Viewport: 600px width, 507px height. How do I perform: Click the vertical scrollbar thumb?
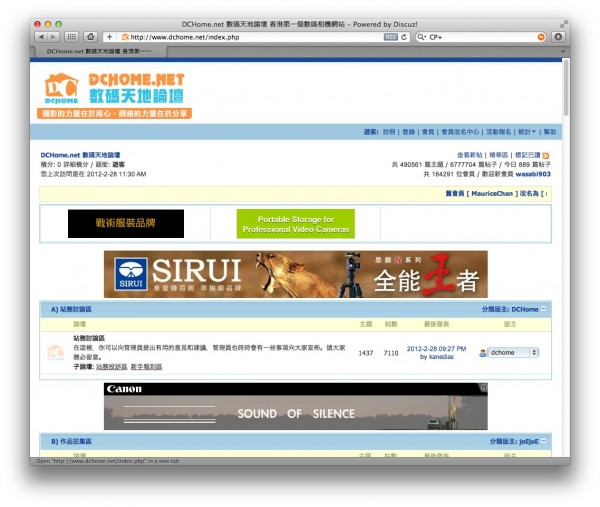[566, 88]
